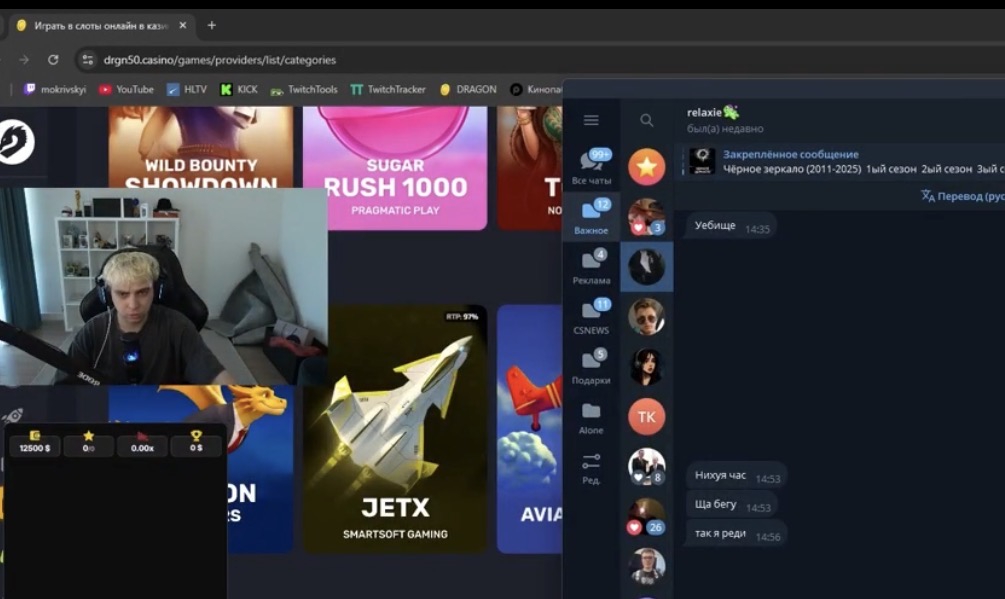The width and height of the screenshot is (1005, 599).
Task: Click the rocket icon in casino sidebar
Action: [x=12, y=416]
